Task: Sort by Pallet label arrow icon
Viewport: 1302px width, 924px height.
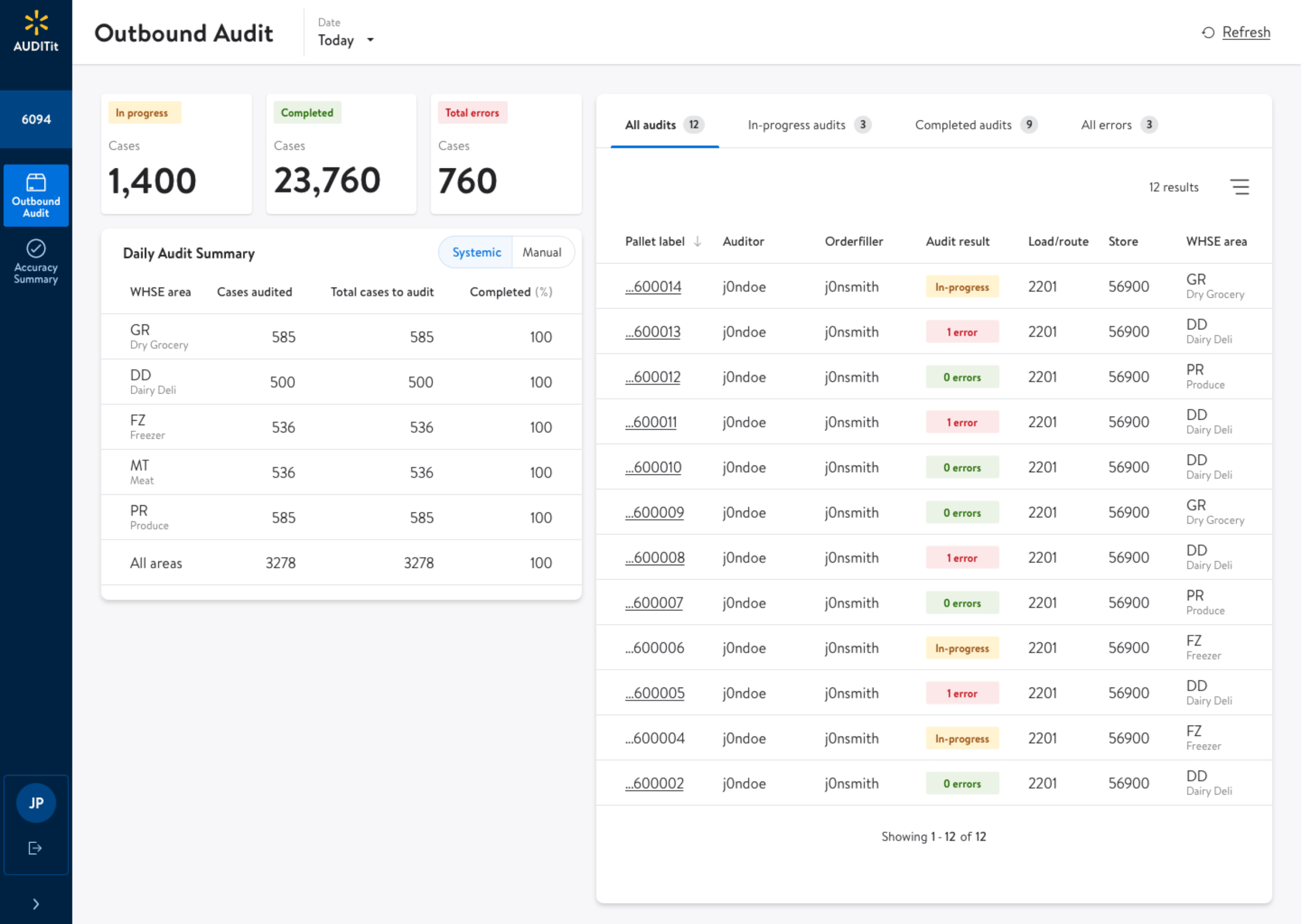Action: click(698, 242)
